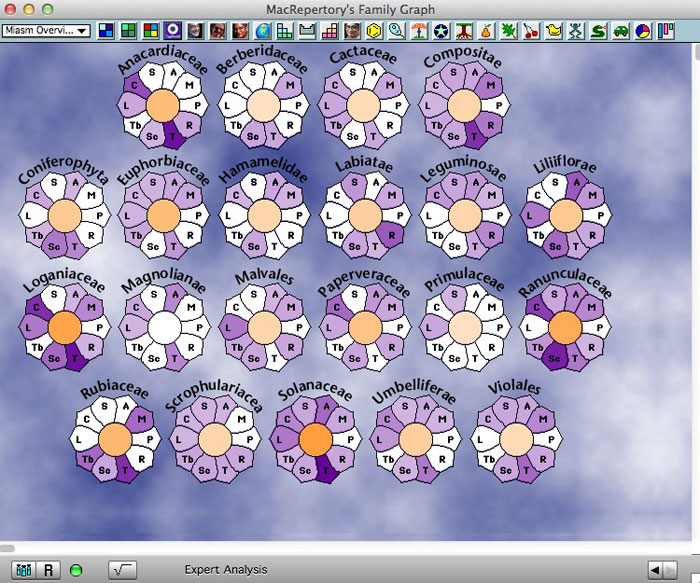
Task: Click the Umbelliferae family title
Action: pyautogui.click(x=414, y=392)
